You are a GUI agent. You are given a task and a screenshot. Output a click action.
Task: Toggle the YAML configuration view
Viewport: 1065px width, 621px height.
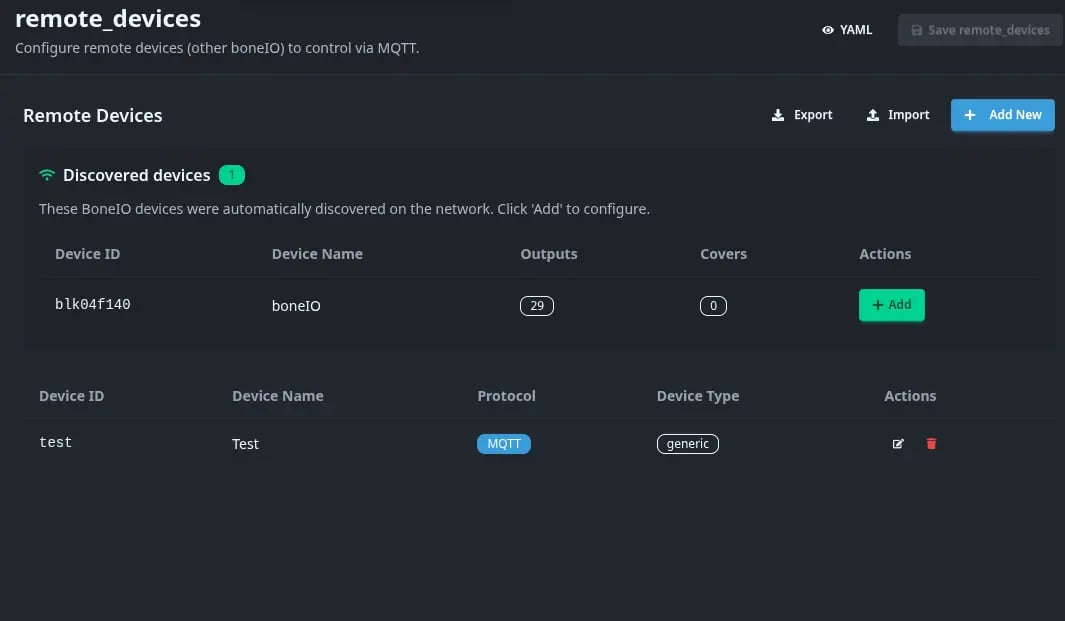845,30
